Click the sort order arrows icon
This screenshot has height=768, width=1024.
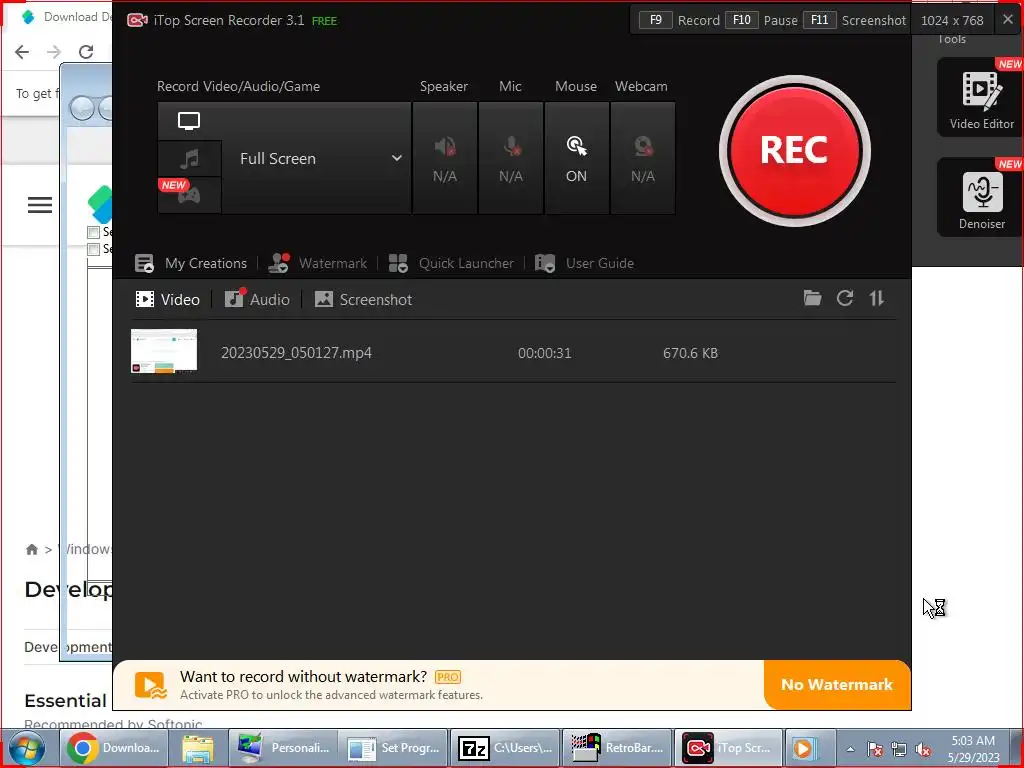point(876,298)
